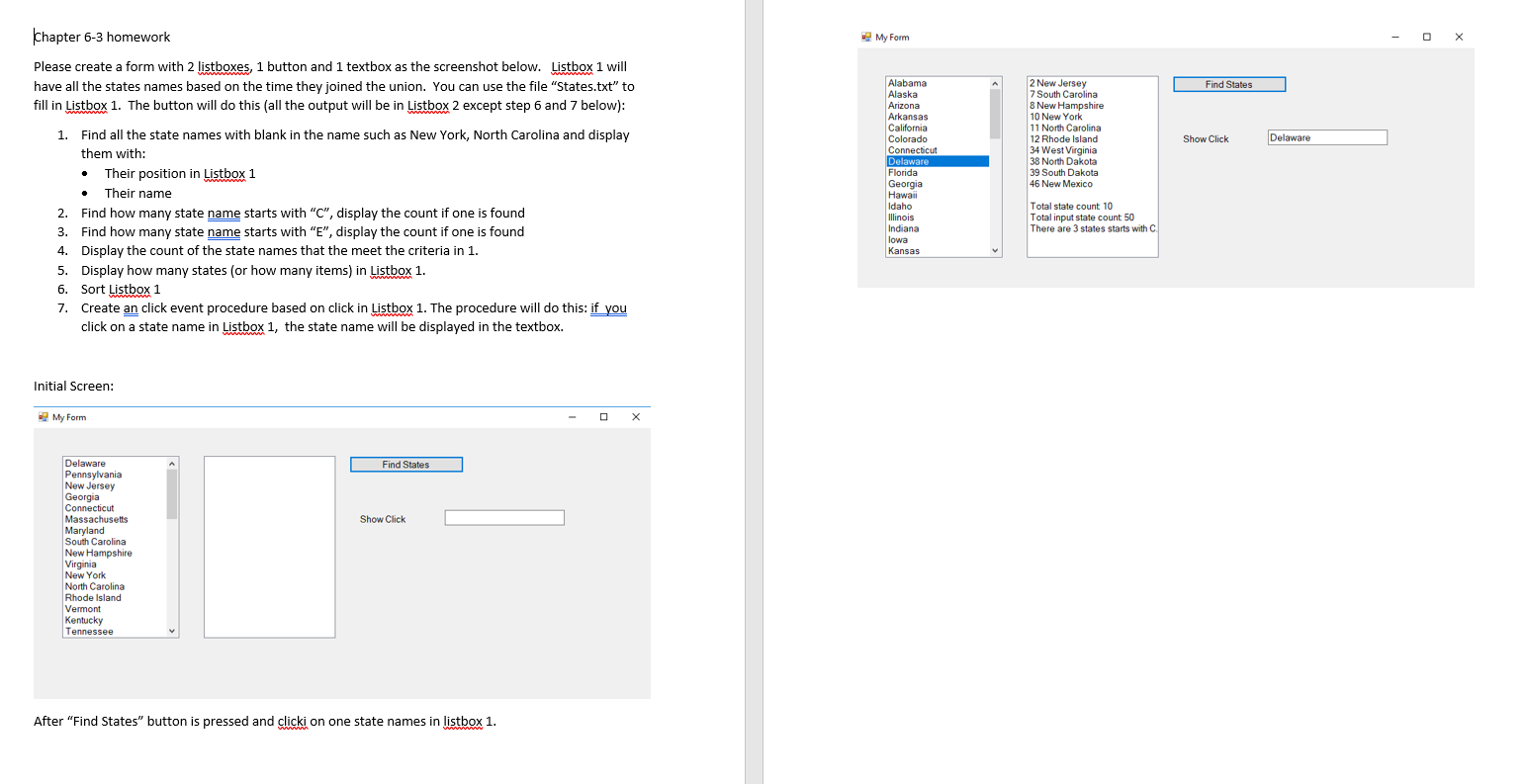Click the scroll-down arrow in the screenshot's Delaware listbox
This screenshot has height=784, width=1528.
(x=172, y=631)
